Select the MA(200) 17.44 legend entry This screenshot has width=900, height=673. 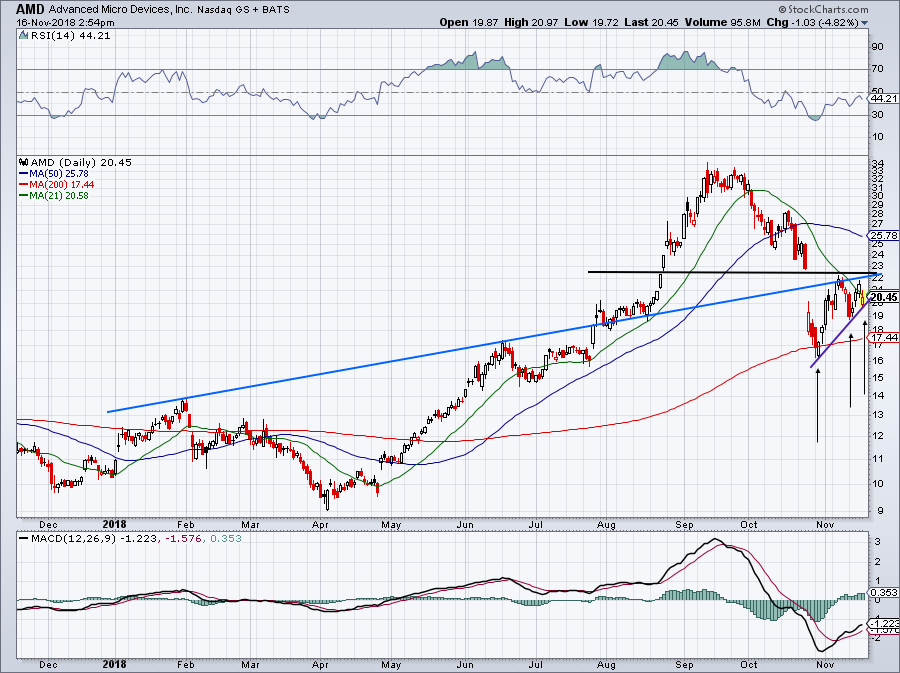(57, 184)
